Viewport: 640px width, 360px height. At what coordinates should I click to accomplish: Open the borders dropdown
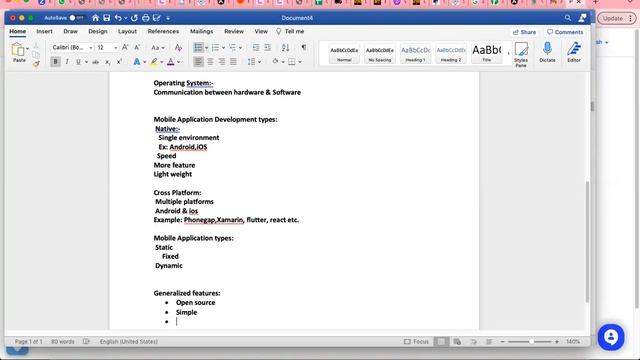pos(300,62)
